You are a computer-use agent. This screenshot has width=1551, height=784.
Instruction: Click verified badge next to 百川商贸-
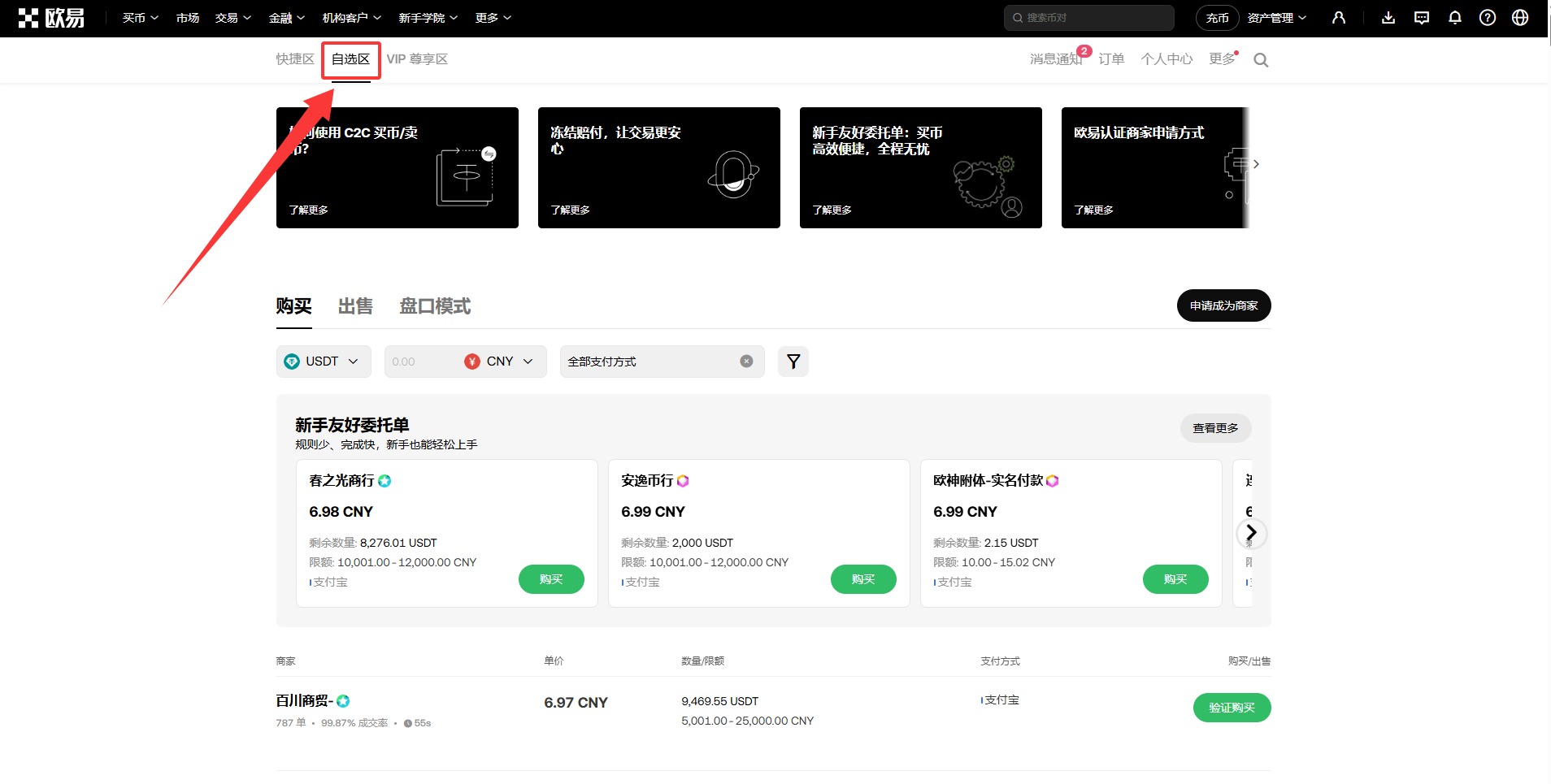click(343, 701)
